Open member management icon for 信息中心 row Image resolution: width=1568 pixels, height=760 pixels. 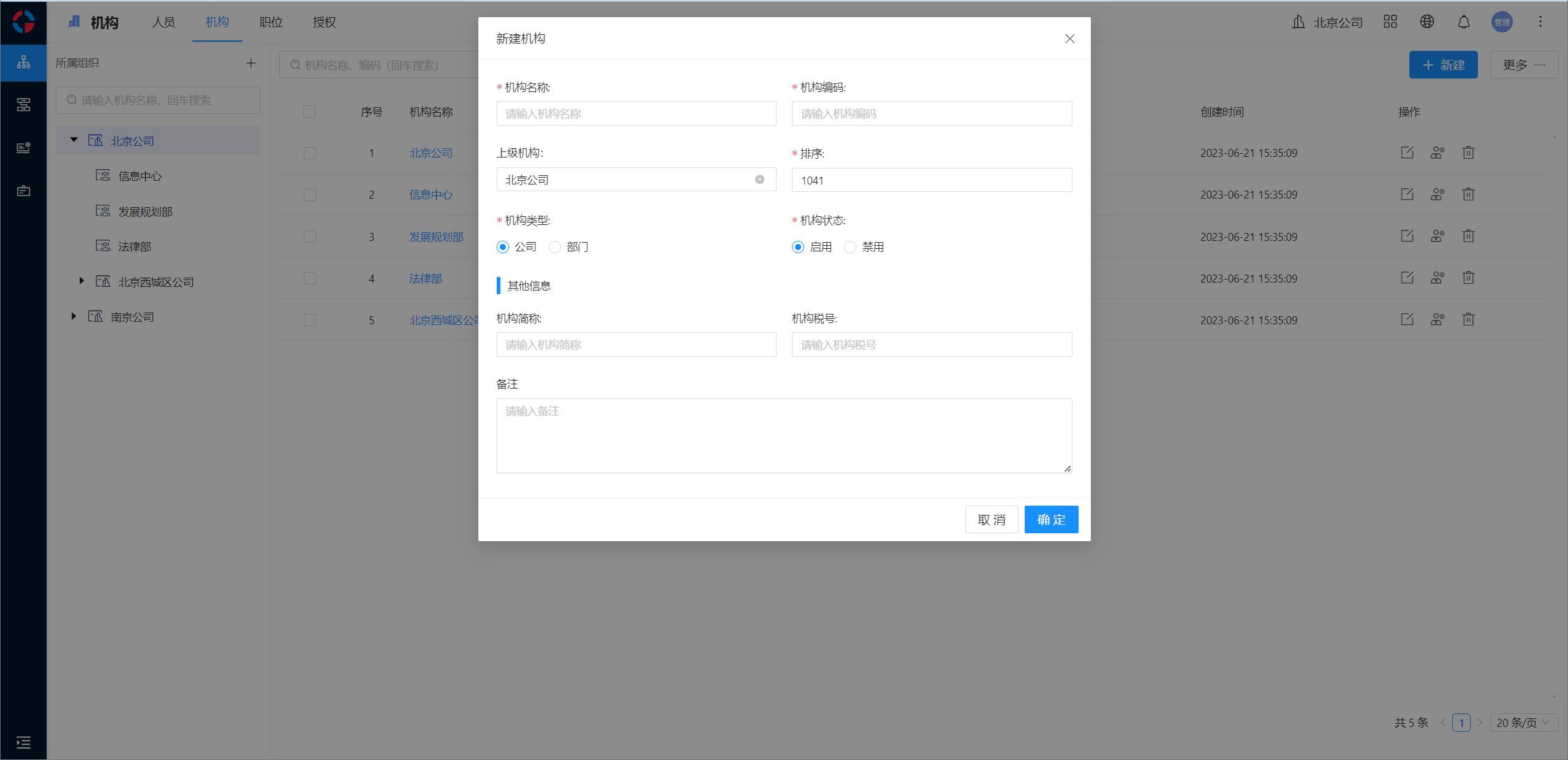(1437, 195)
